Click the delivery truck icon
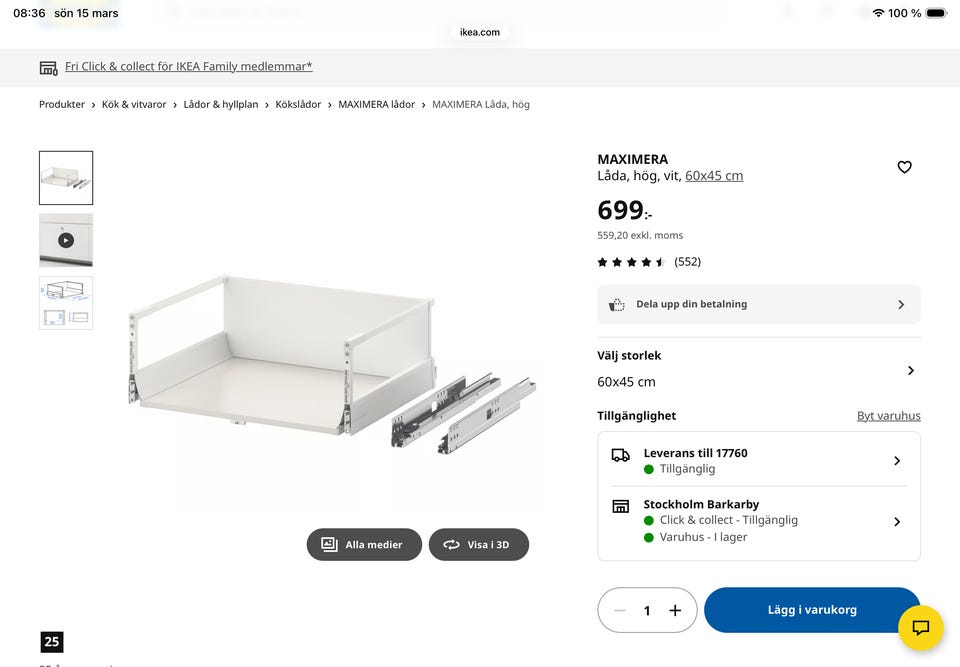960x667 pixels. [x=621, y=455]
